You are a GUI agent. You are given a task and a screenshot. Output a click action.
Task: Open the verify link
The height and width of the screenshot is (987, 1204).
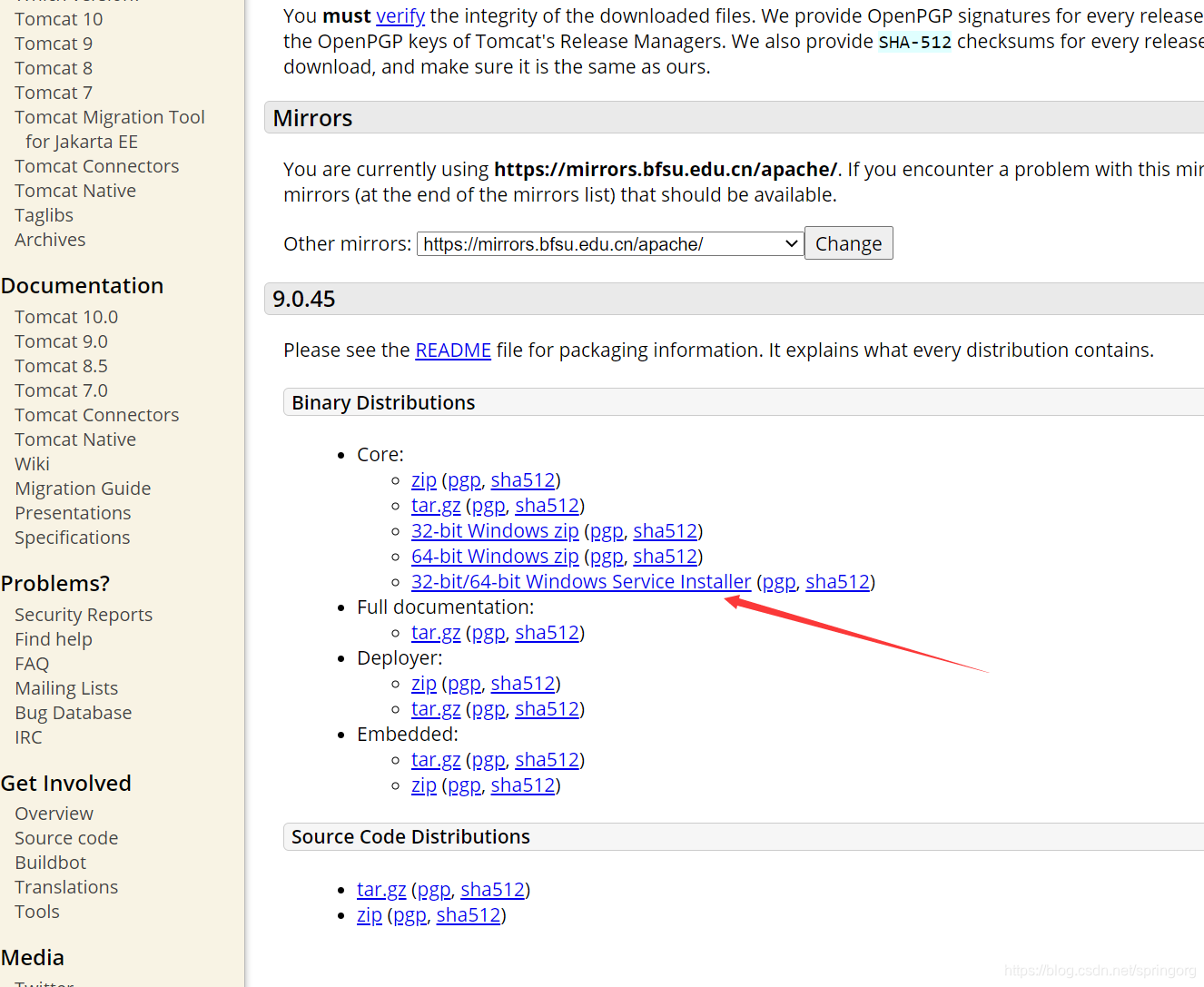click(400, 16)
